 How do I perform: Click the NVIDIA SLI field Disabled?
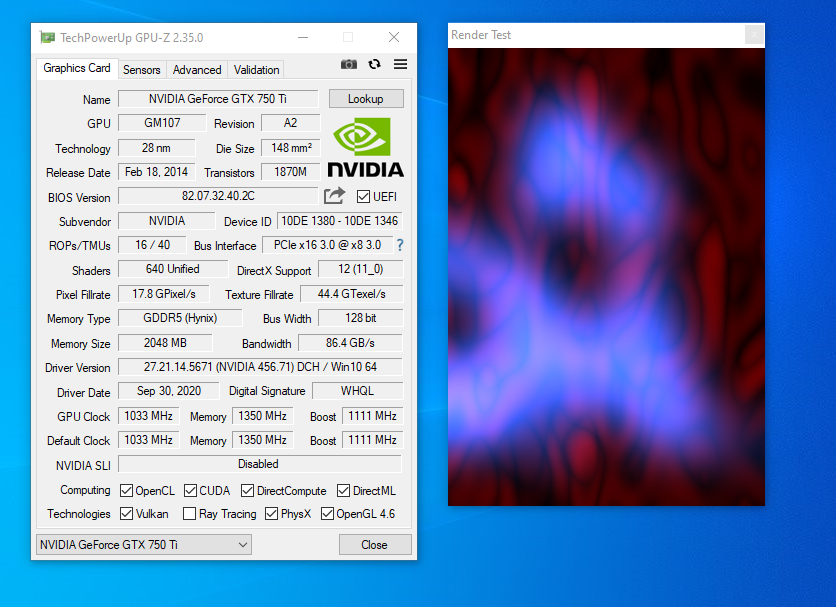[260, 464]
